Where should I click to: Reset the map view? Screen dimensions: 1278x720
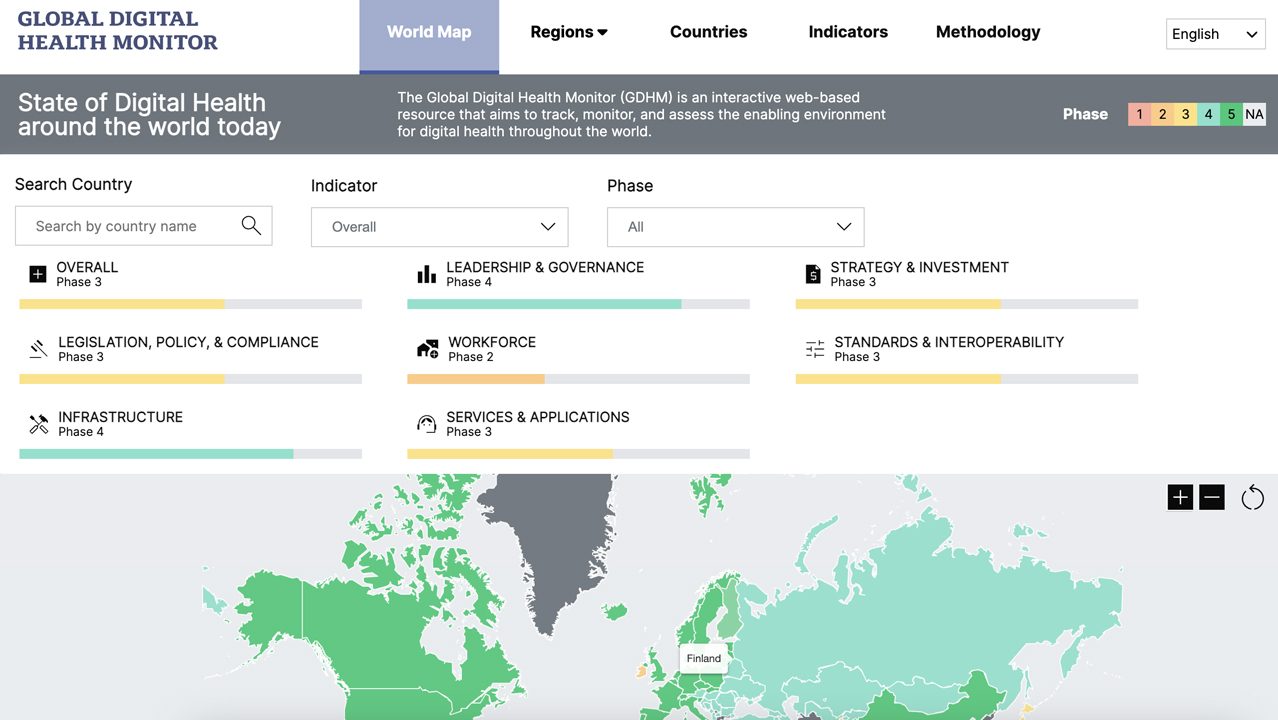click(1252, 497)
